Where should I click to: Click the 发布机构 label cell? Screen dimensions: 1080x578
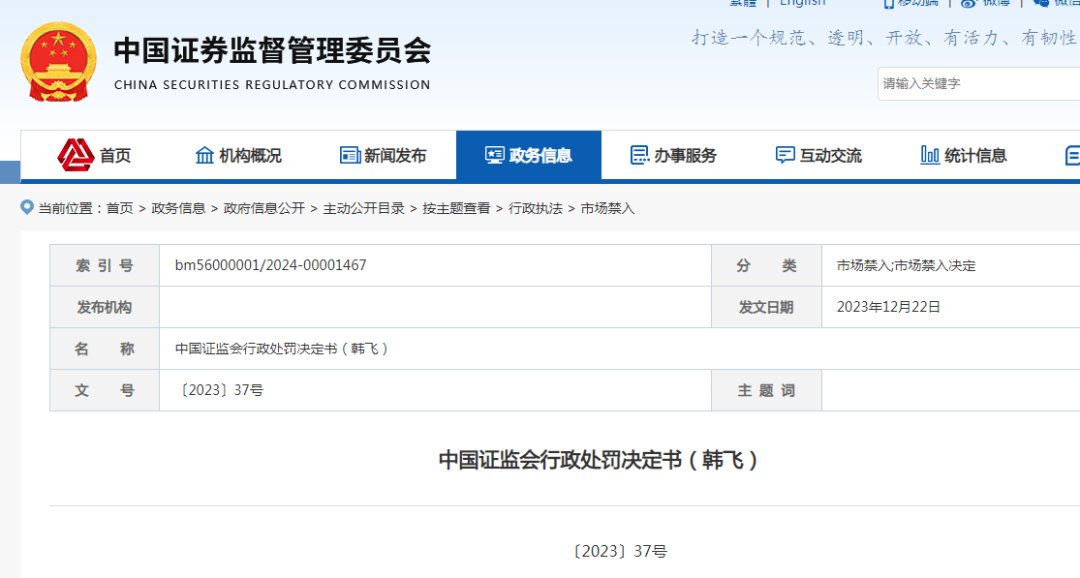click(x=105, y=307)
